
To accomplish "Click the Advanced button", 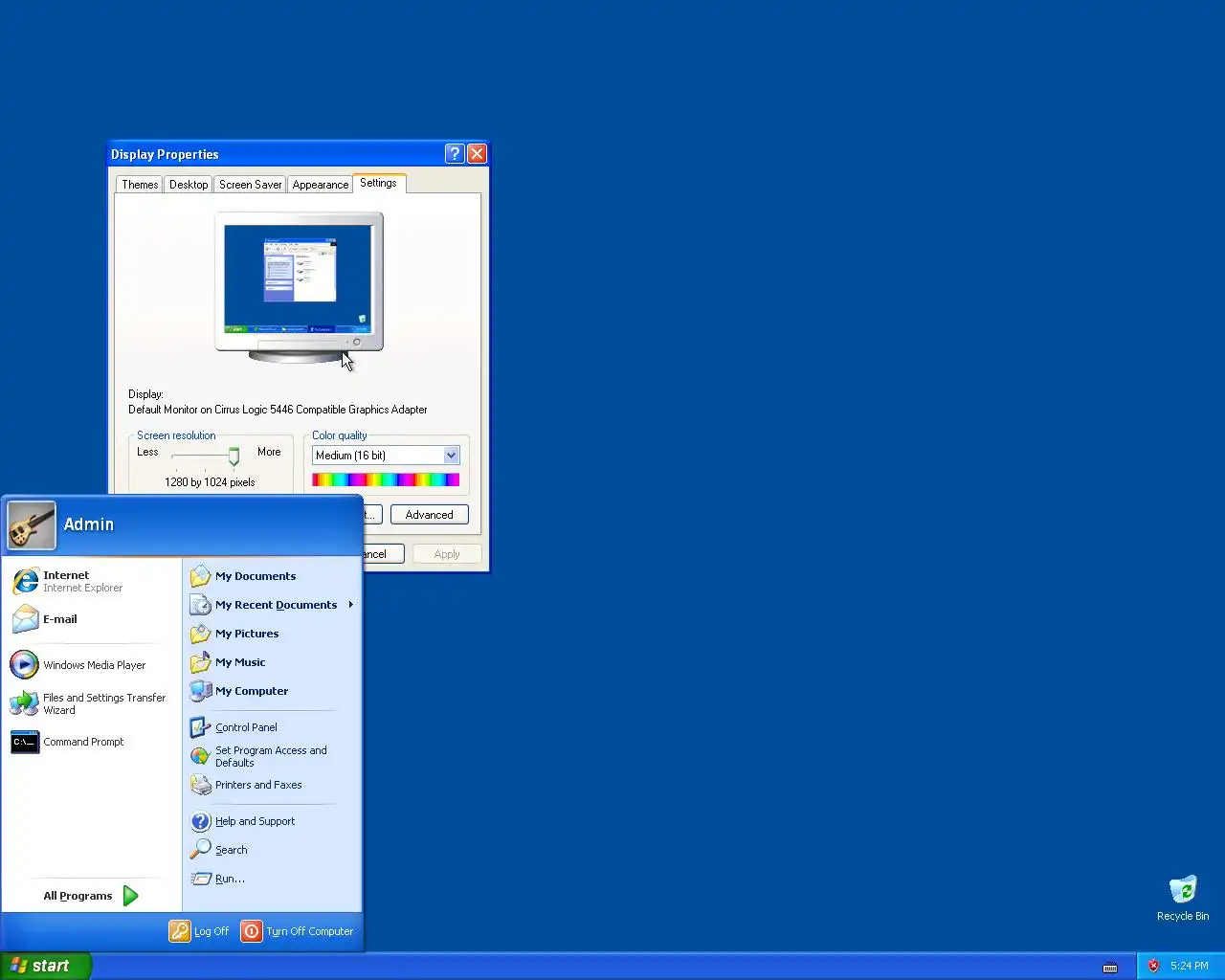I will coord(430,515).
